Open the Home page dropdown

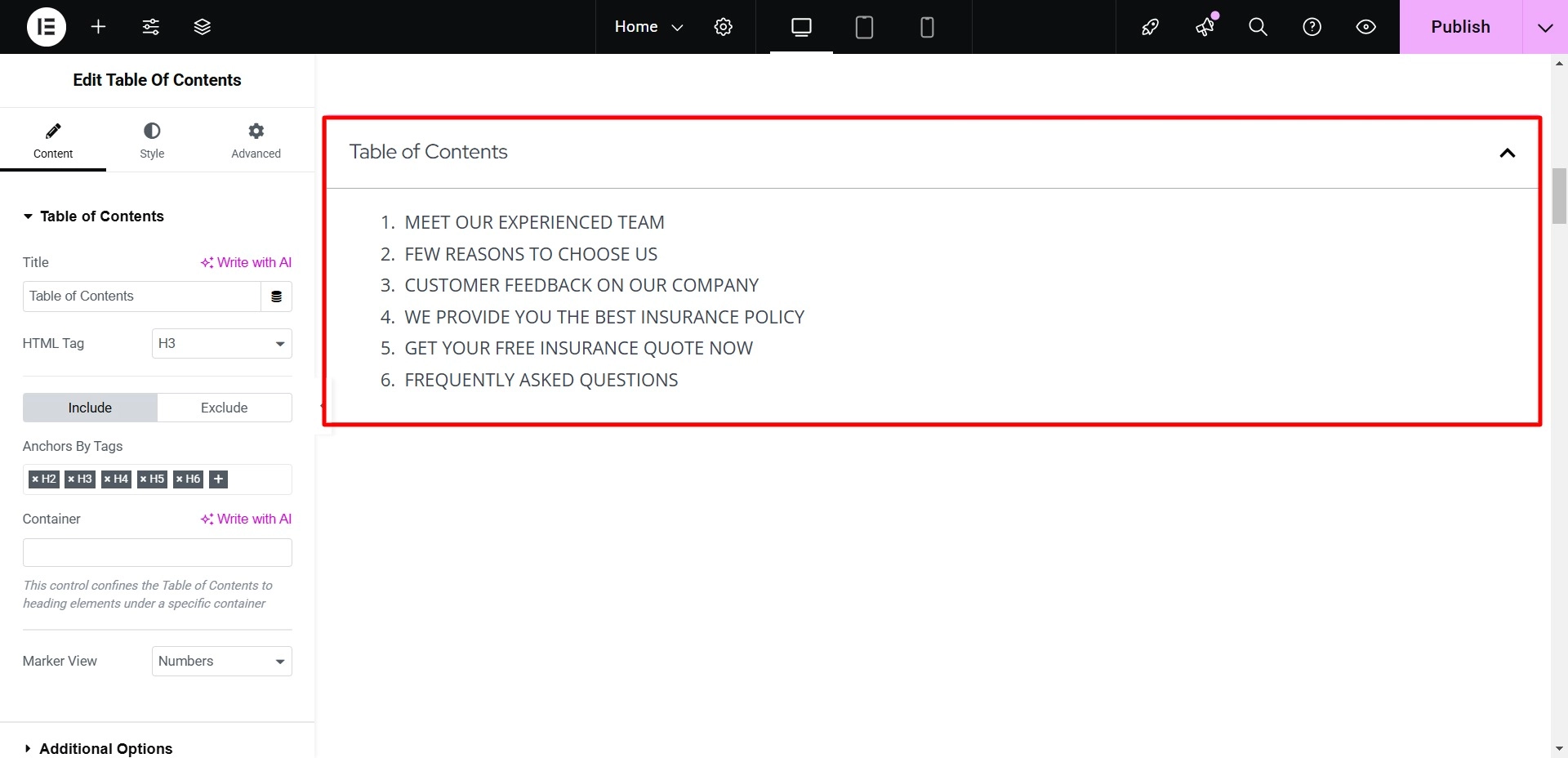(x=648, y=27)
